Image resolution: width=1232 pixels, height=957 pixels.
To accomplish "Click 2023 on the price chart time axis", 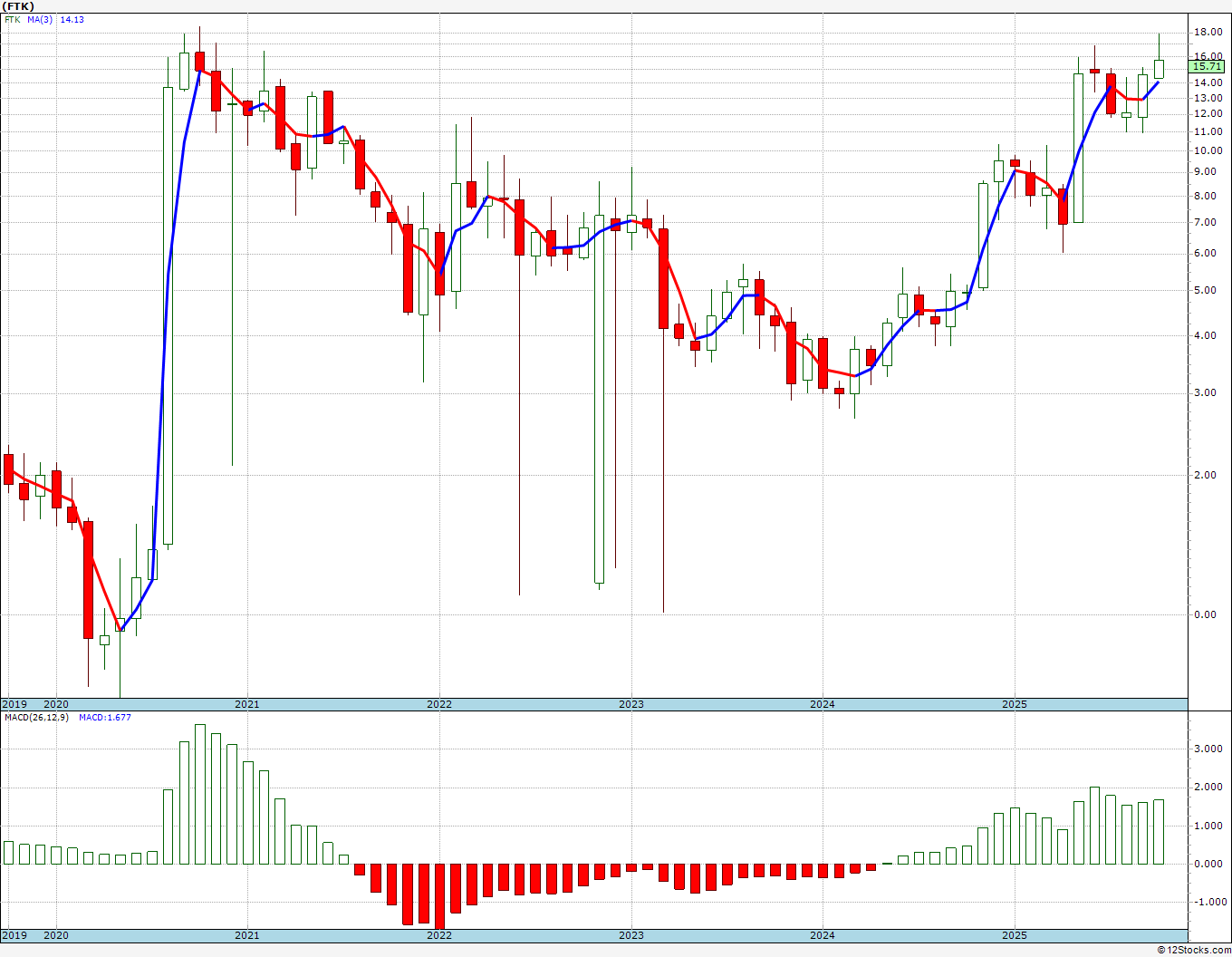I will click(630, 704).
